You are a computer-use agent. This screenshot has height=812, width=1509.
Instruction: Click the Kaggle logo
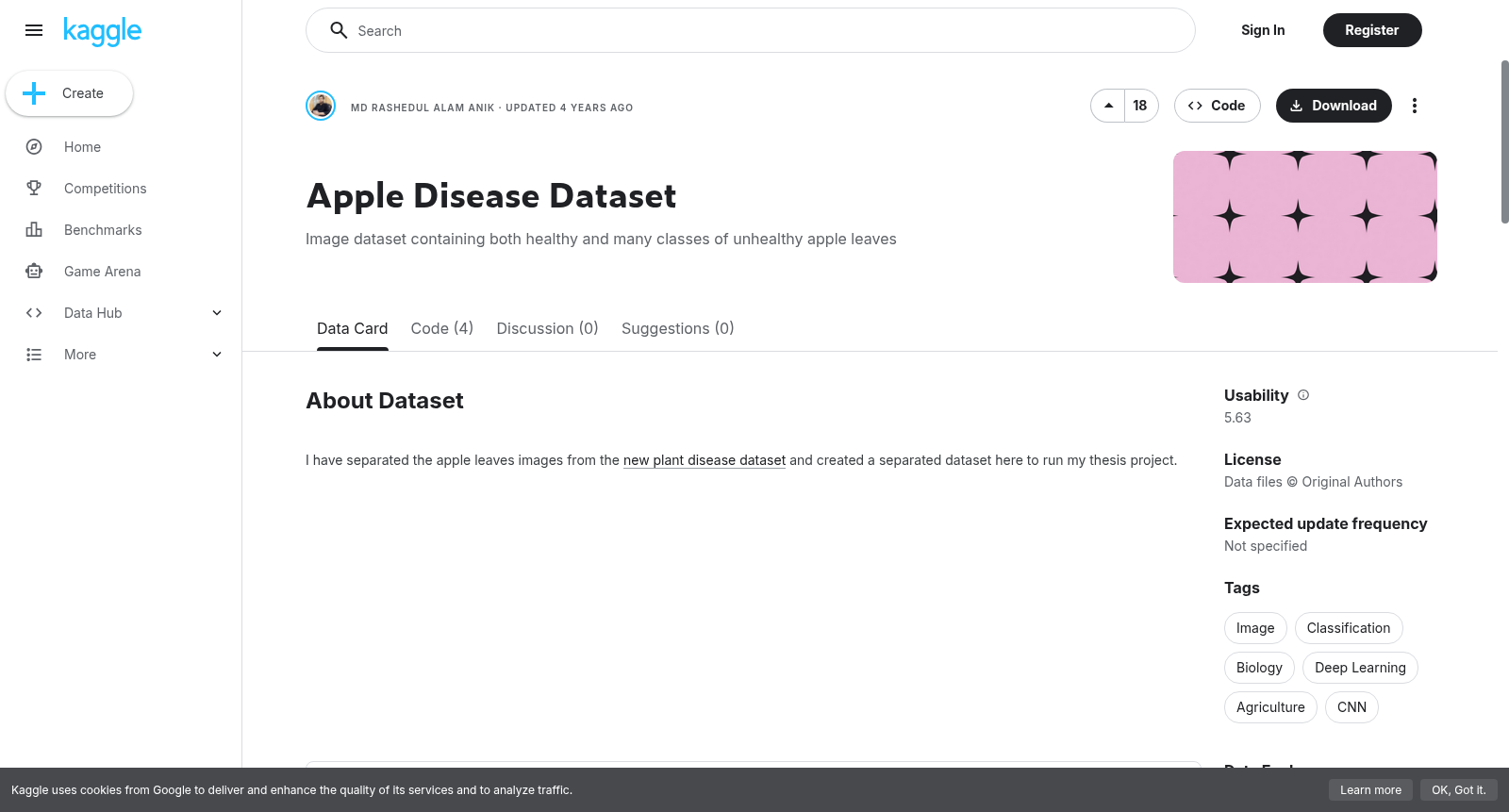coord(102,31)
